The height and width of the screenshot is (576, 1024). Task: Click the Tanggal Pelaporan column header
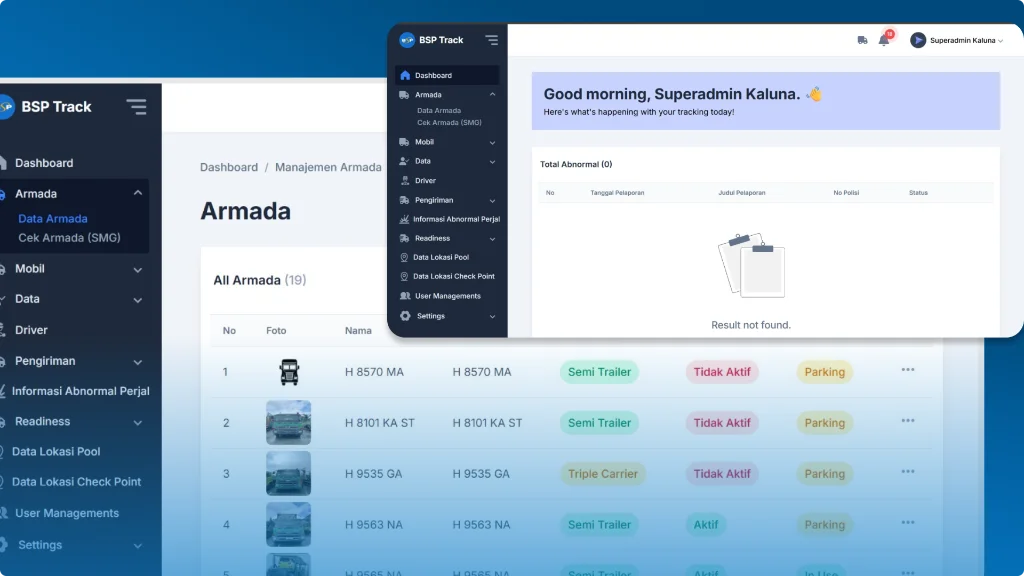(x=617, y=193)
